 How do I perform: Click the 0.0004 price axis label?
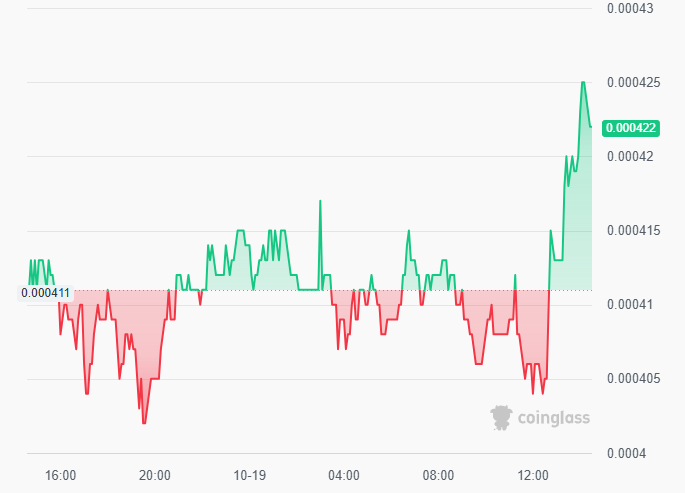(626, 453)
